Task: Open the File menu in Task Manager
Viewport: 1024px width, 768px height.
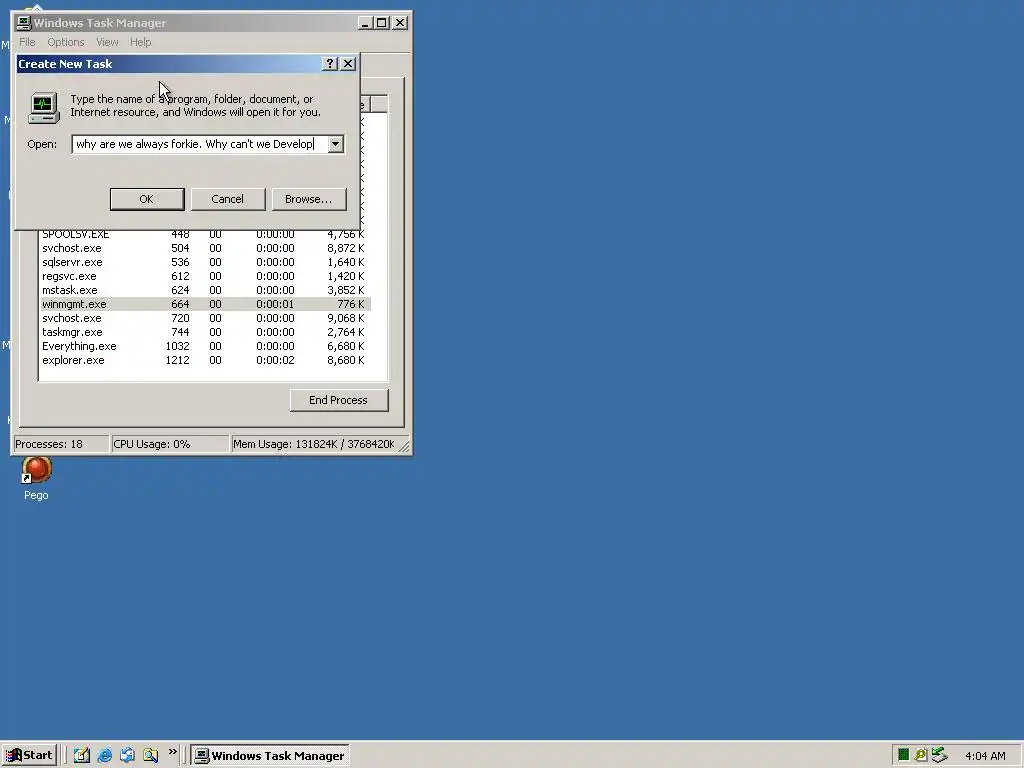Action: pyautogui.click(x=27, y=42)
